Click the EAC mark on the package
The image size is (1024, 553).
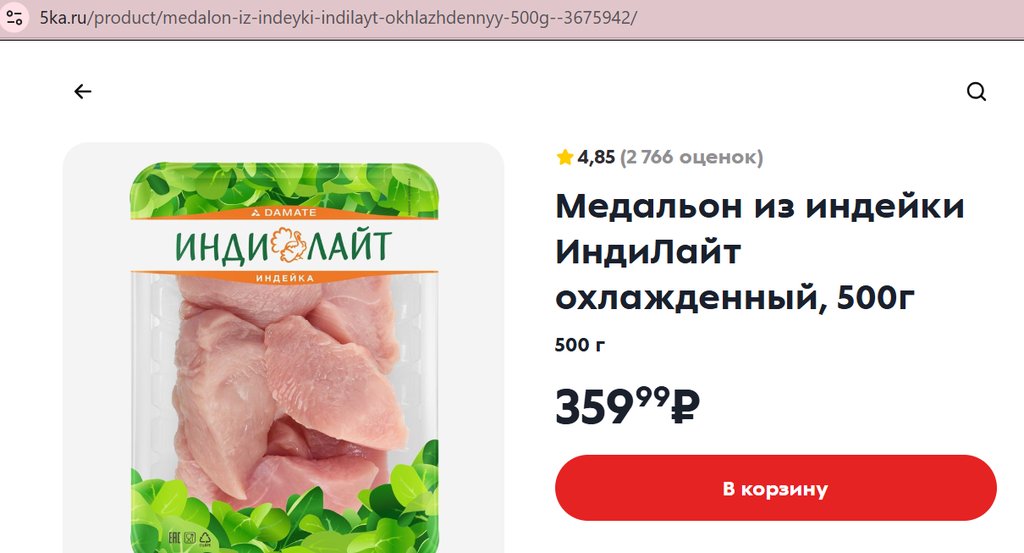click(174, 538)
